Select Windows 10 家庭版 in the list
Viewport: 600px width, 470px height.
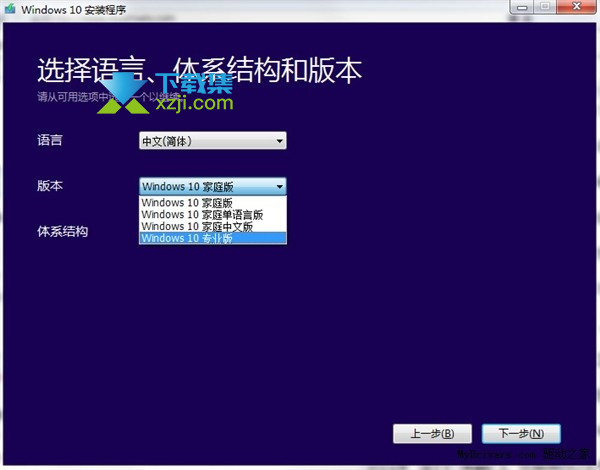[x=213, y=202]
